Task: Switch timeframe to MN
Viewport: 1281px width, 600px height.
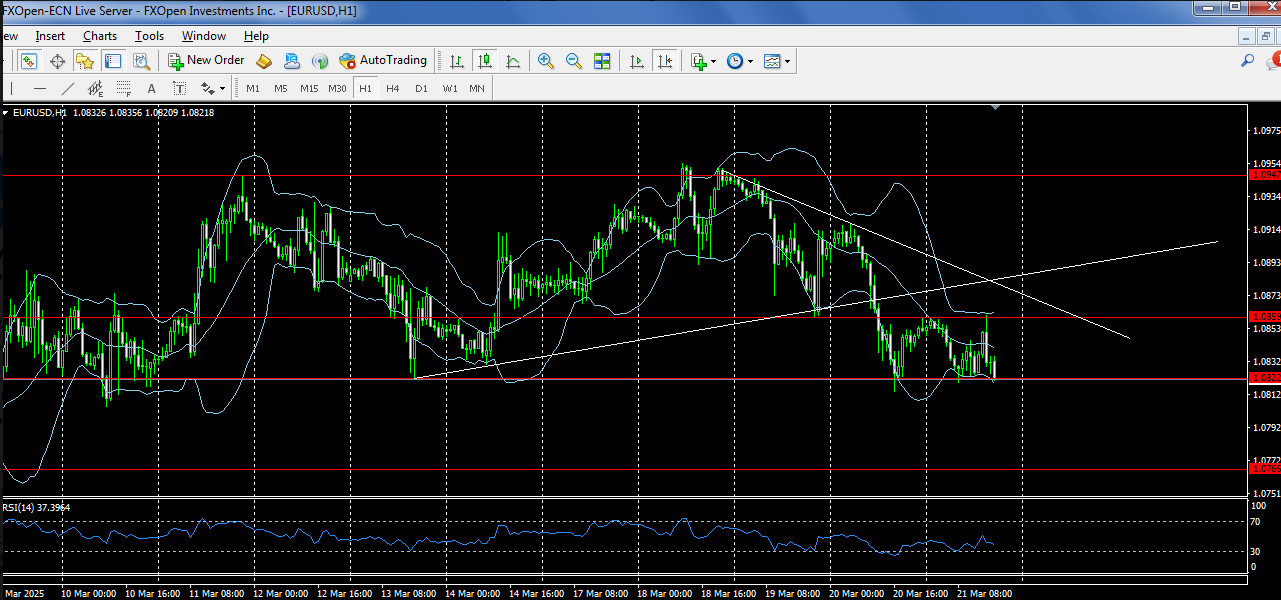Action: pyautogui.click(x=477, y=88)
